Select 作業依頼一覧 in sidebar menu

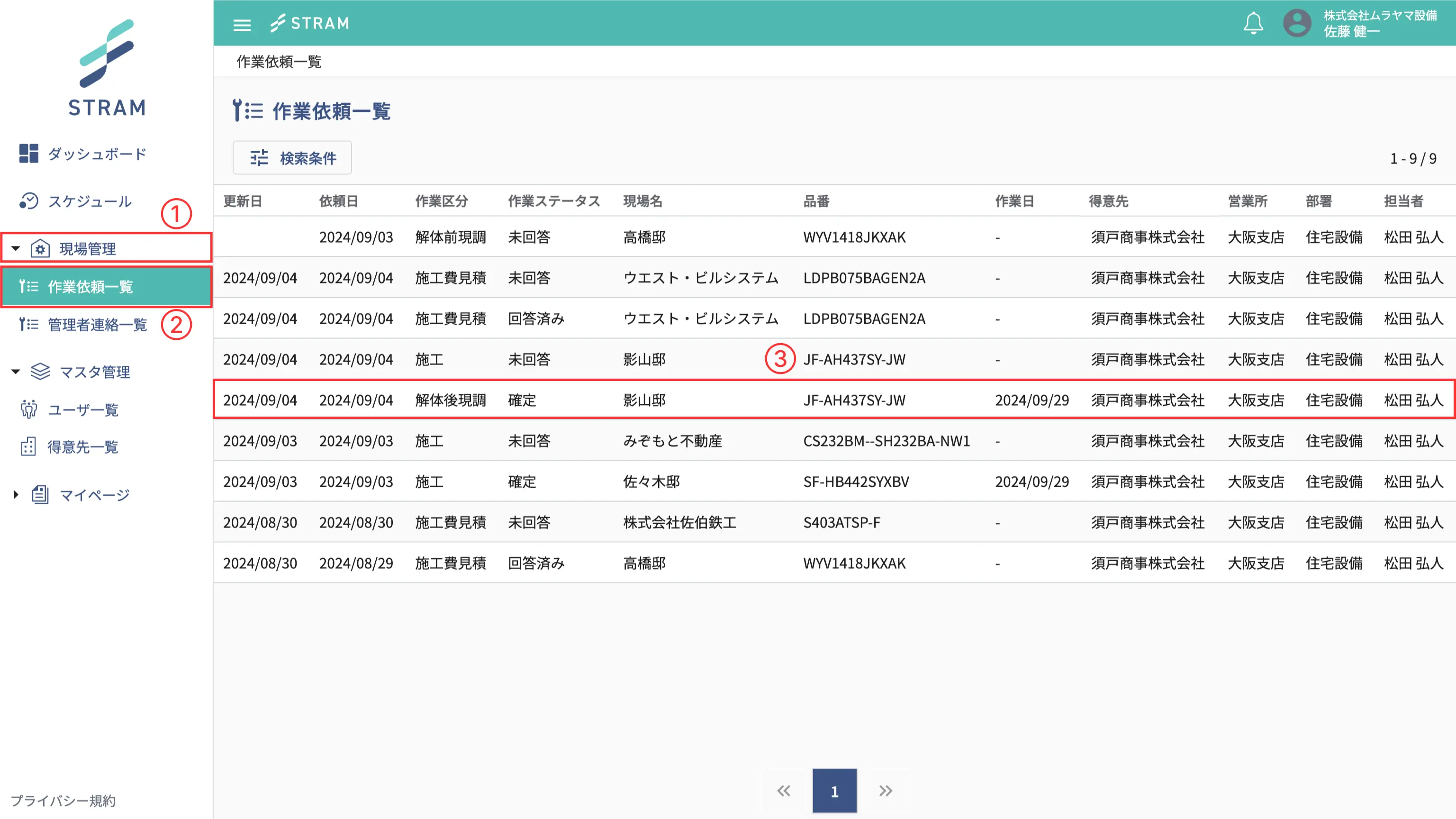click(90, 287)
